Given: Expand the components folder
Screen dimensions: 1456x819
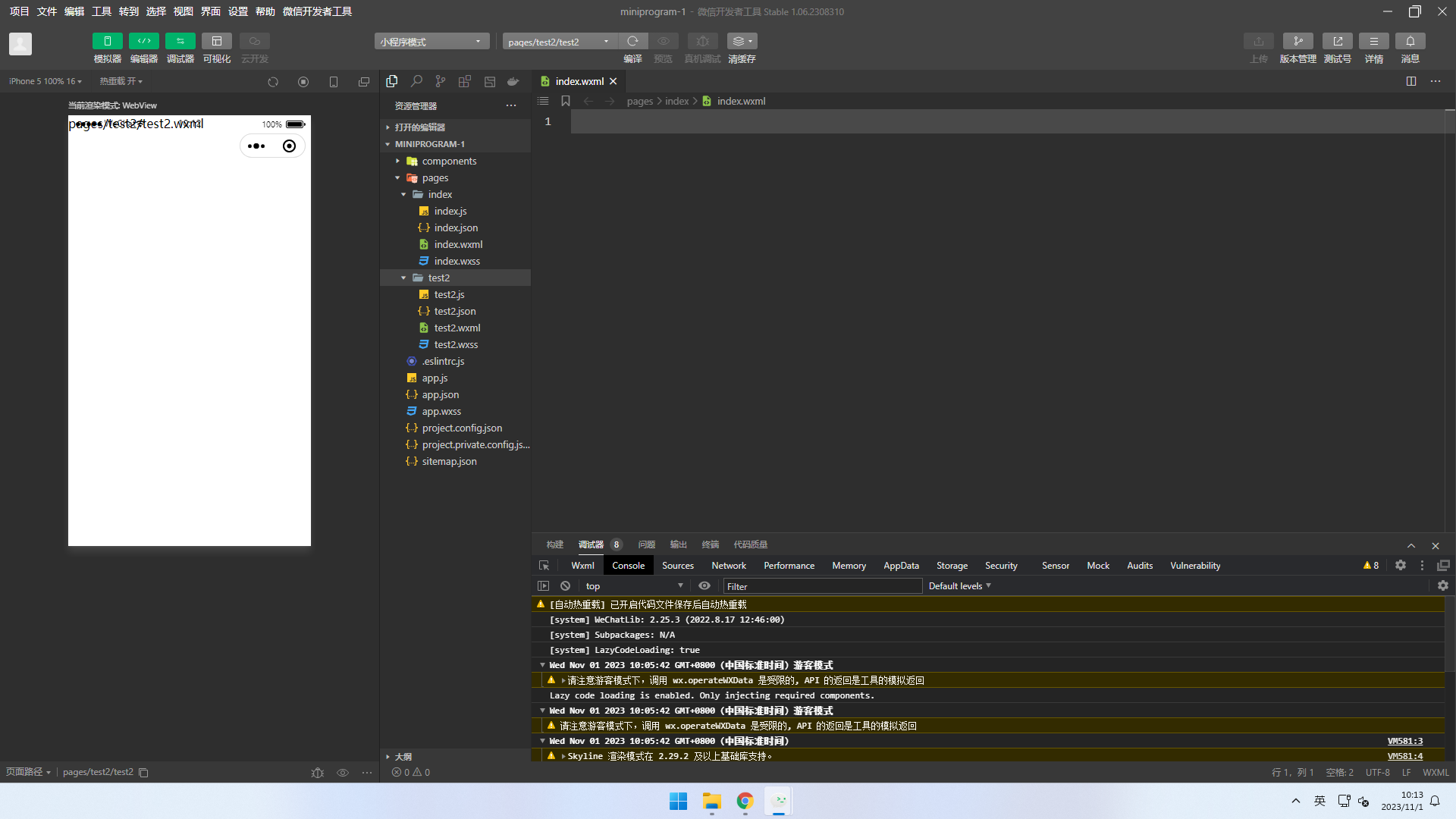Looking at the screenshot, I should click(x=449, y=162).
